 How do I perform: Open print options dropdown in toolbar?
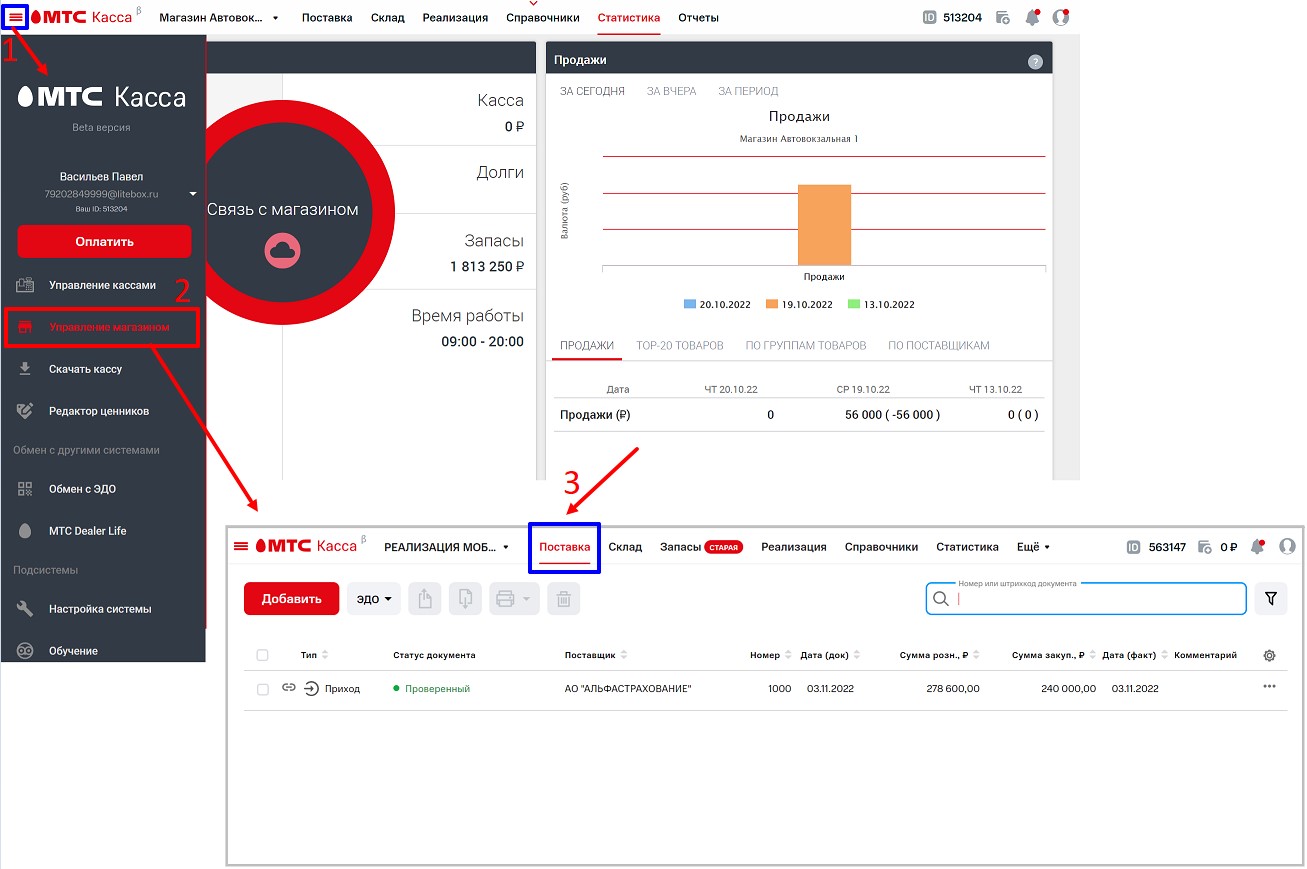[x=514, y=599]
